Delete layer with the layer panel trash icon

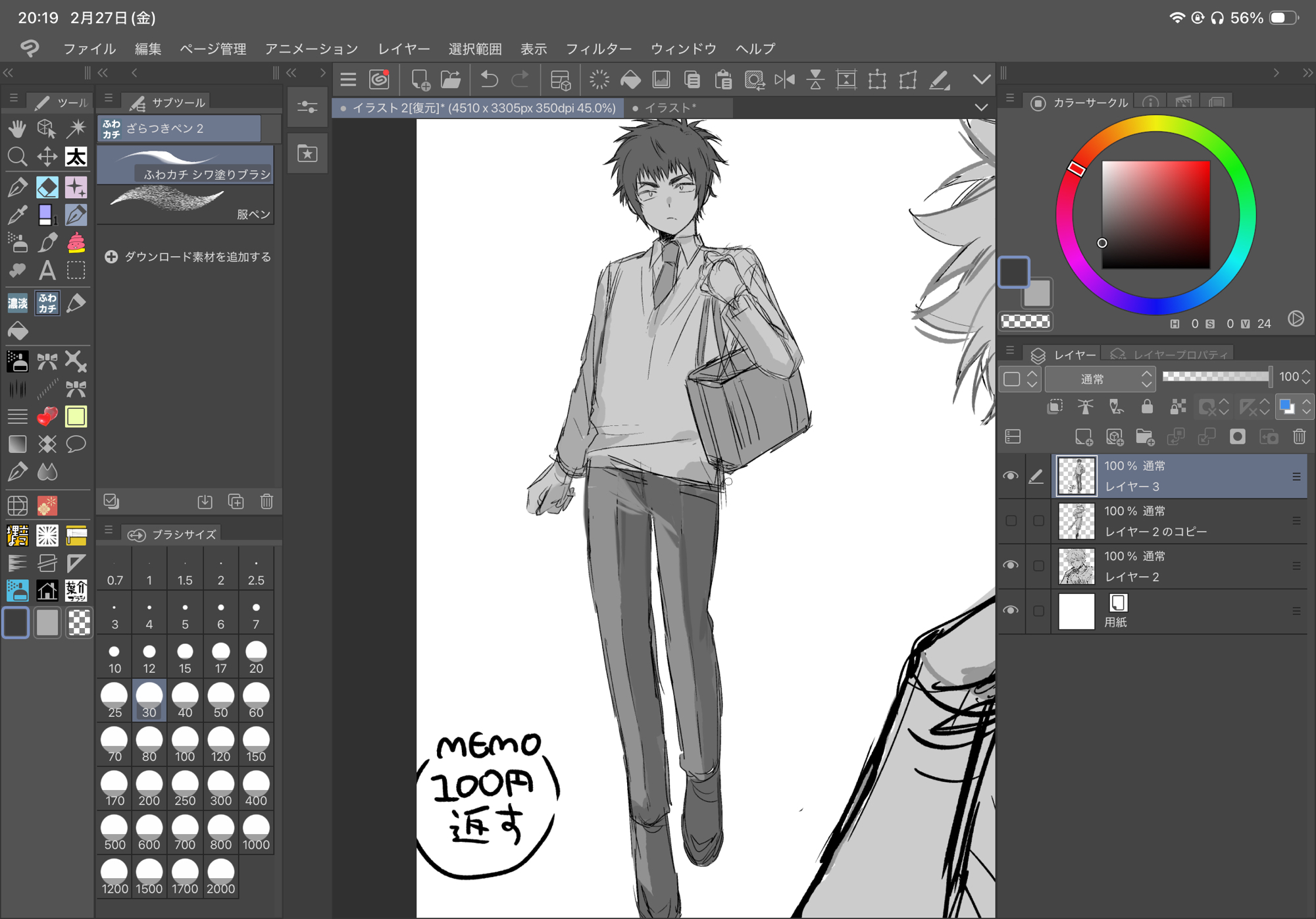point(1299,436)
